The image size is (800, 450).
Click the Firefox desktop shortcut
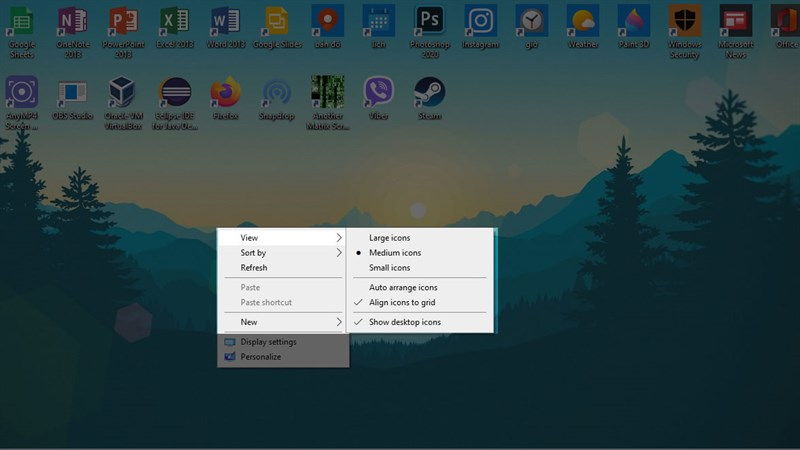tap(226, 98)
